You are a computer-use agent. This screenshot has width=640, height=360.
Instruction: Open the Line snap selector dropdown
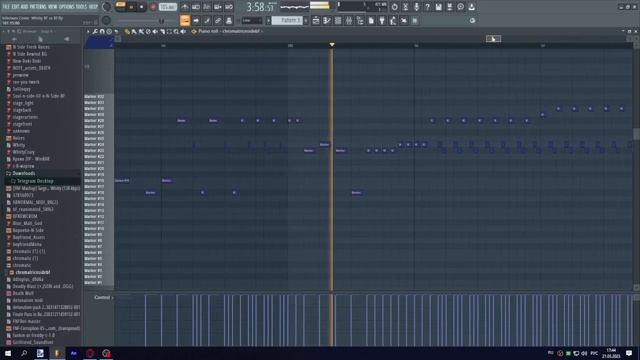(252, 20)
